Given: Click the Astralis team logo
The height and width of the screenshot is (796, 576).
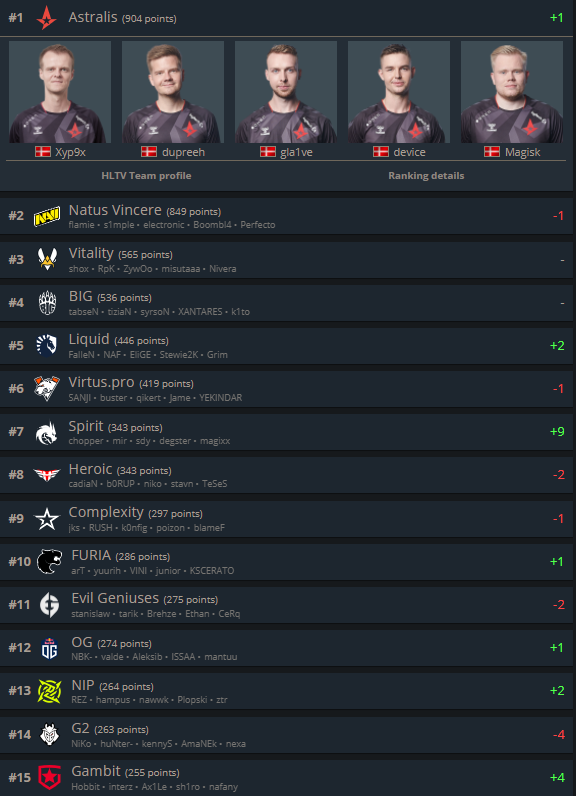Looking at the screenshot, I should 46,18.
